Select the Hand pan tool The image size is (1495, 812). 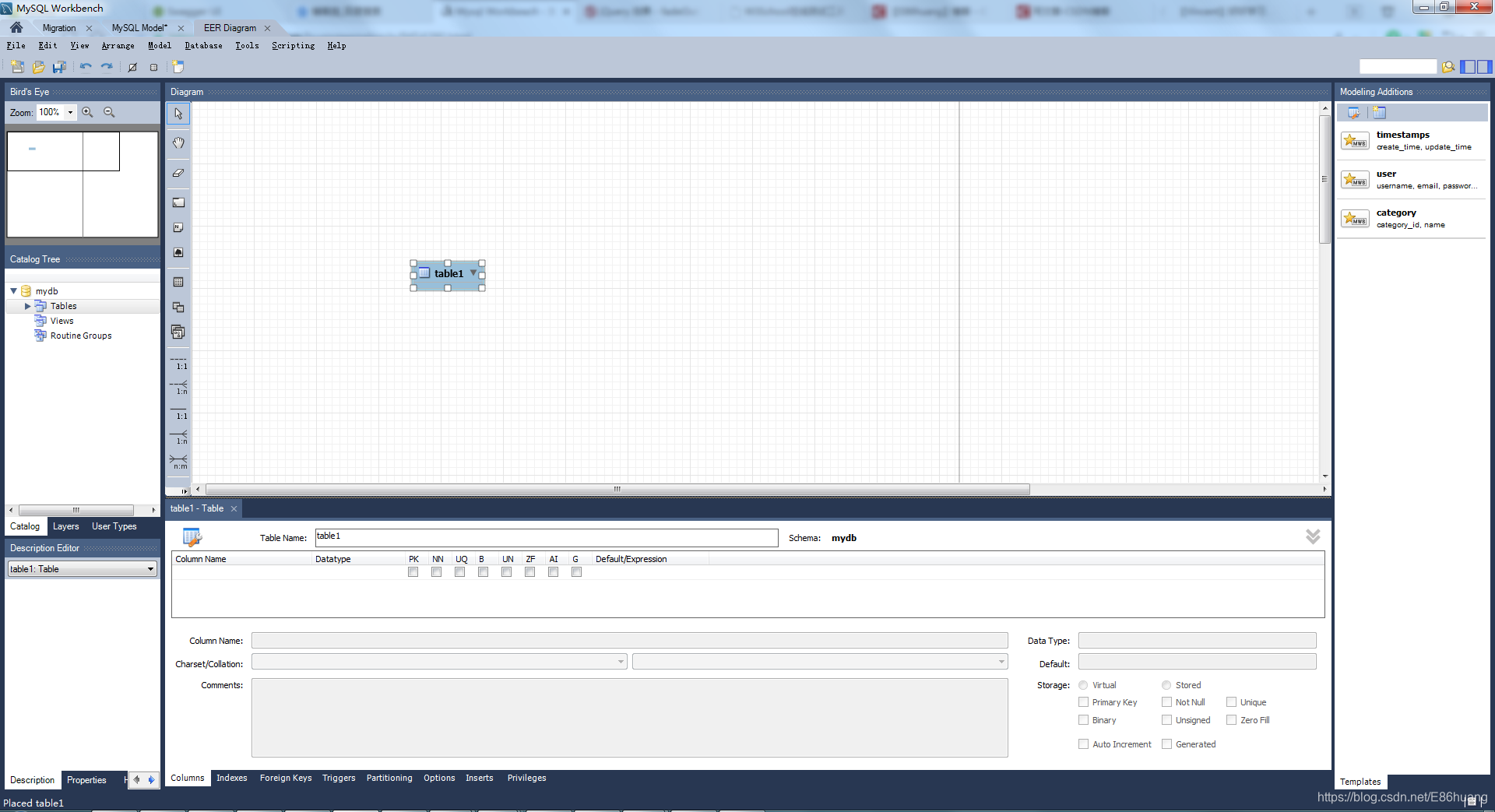(178, 143)
